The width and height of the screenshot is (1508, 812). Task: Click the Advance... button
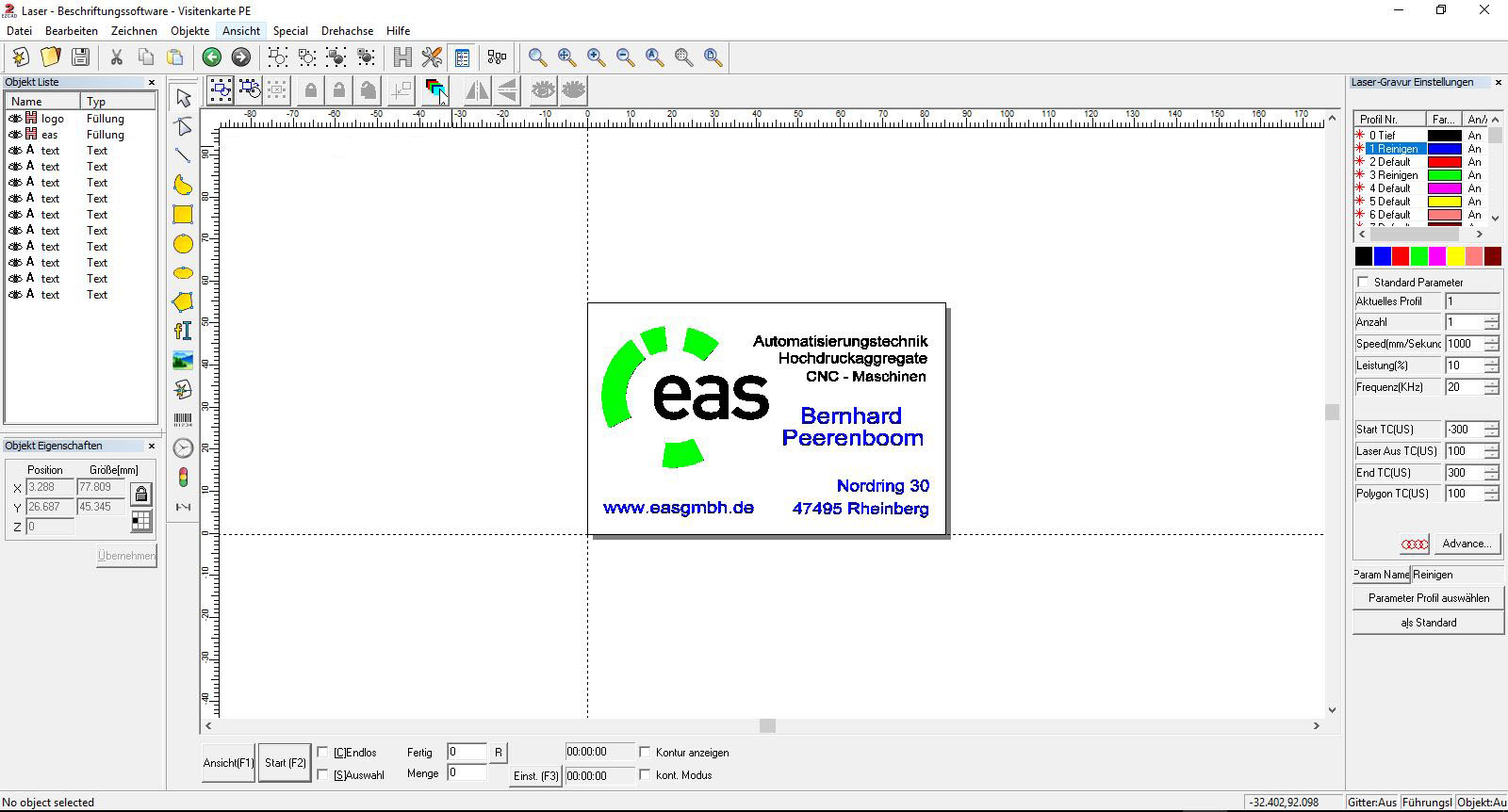point(1466,544)
